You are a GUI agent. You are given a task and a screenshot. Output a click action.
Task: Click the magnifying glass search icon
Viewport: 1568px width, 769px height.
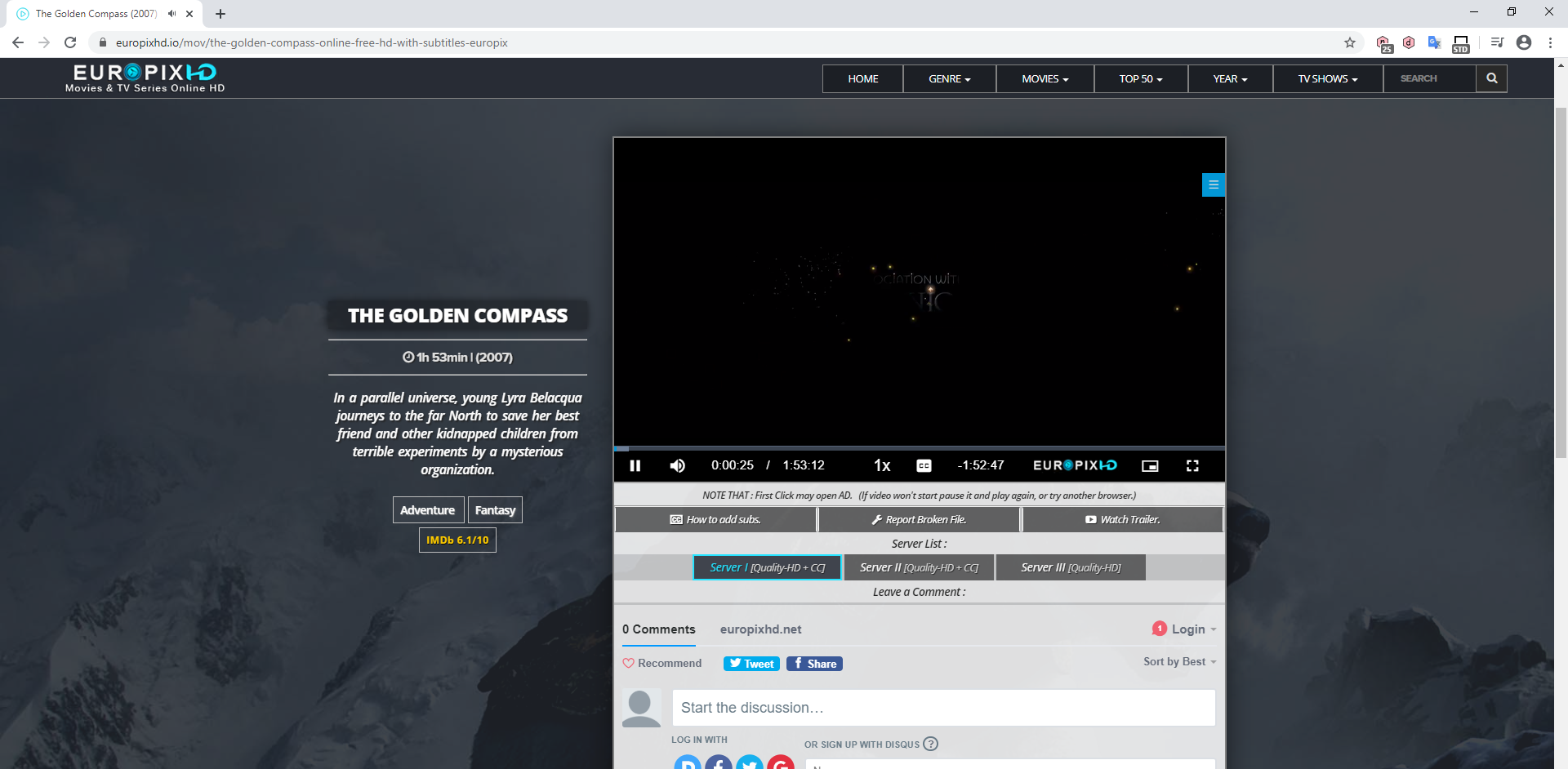pyautogui.click(x=1492, y=78)
